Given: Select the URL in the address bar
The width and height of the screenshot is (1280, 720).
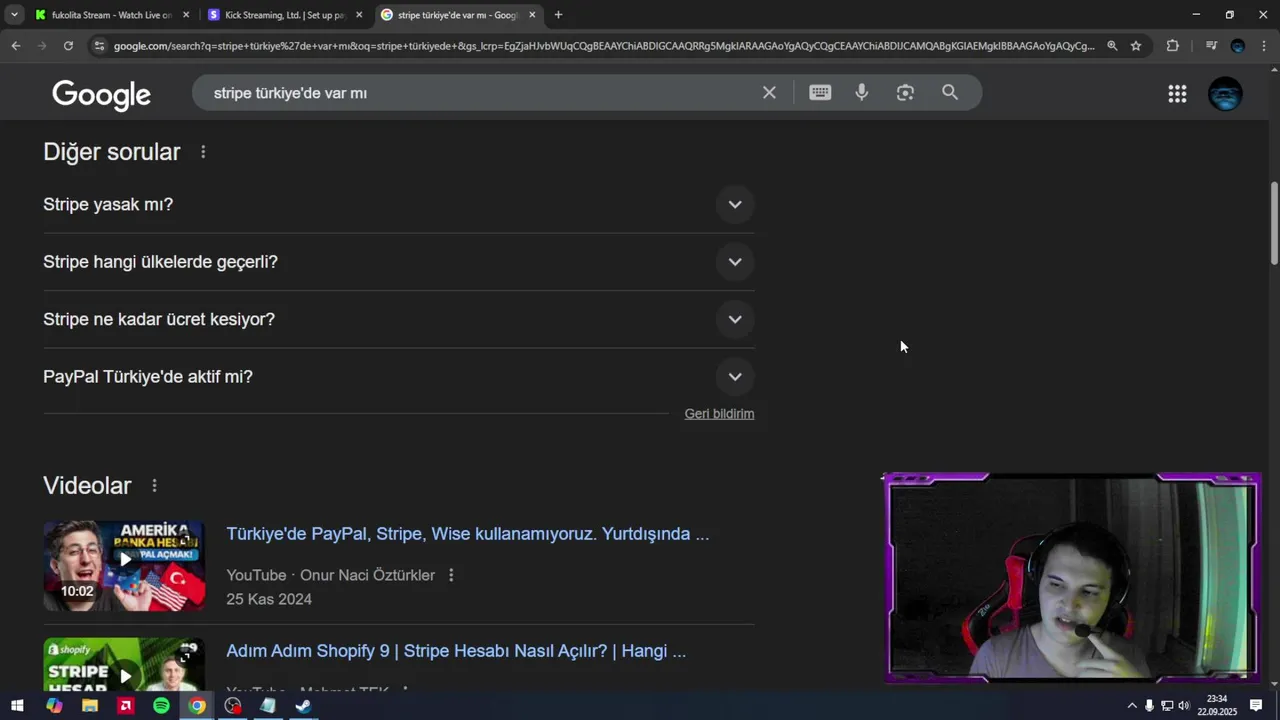Looking at the screenshot, I should click(604, 46).
